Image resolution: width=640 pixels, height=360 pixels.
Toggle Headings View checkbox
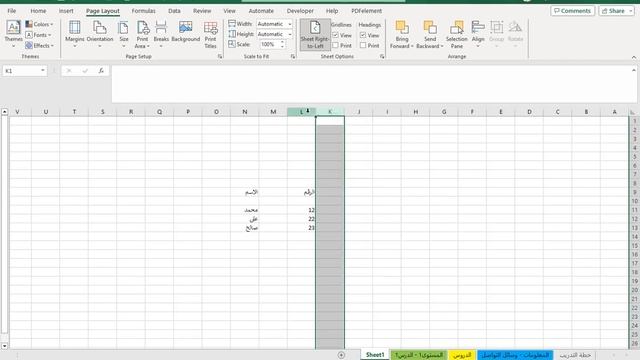(x=363, y=36)
